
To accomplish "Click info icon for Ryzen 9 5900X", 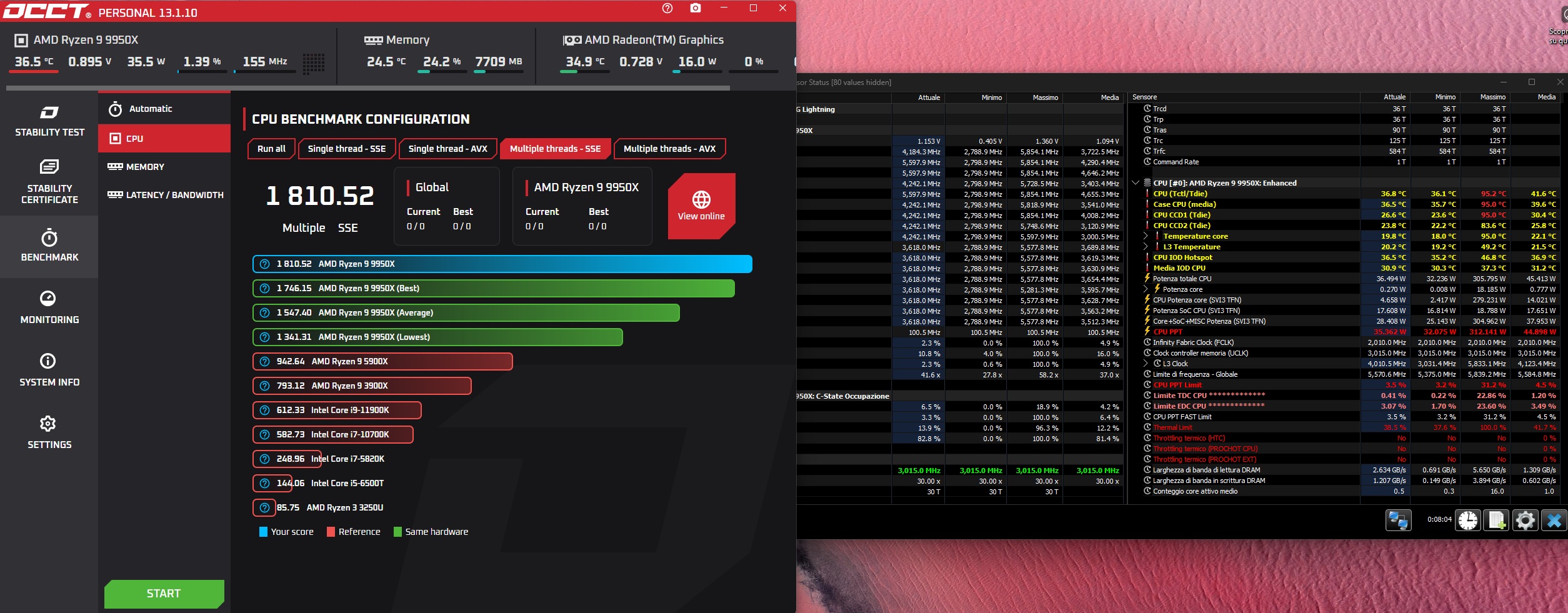I will 264,361.
